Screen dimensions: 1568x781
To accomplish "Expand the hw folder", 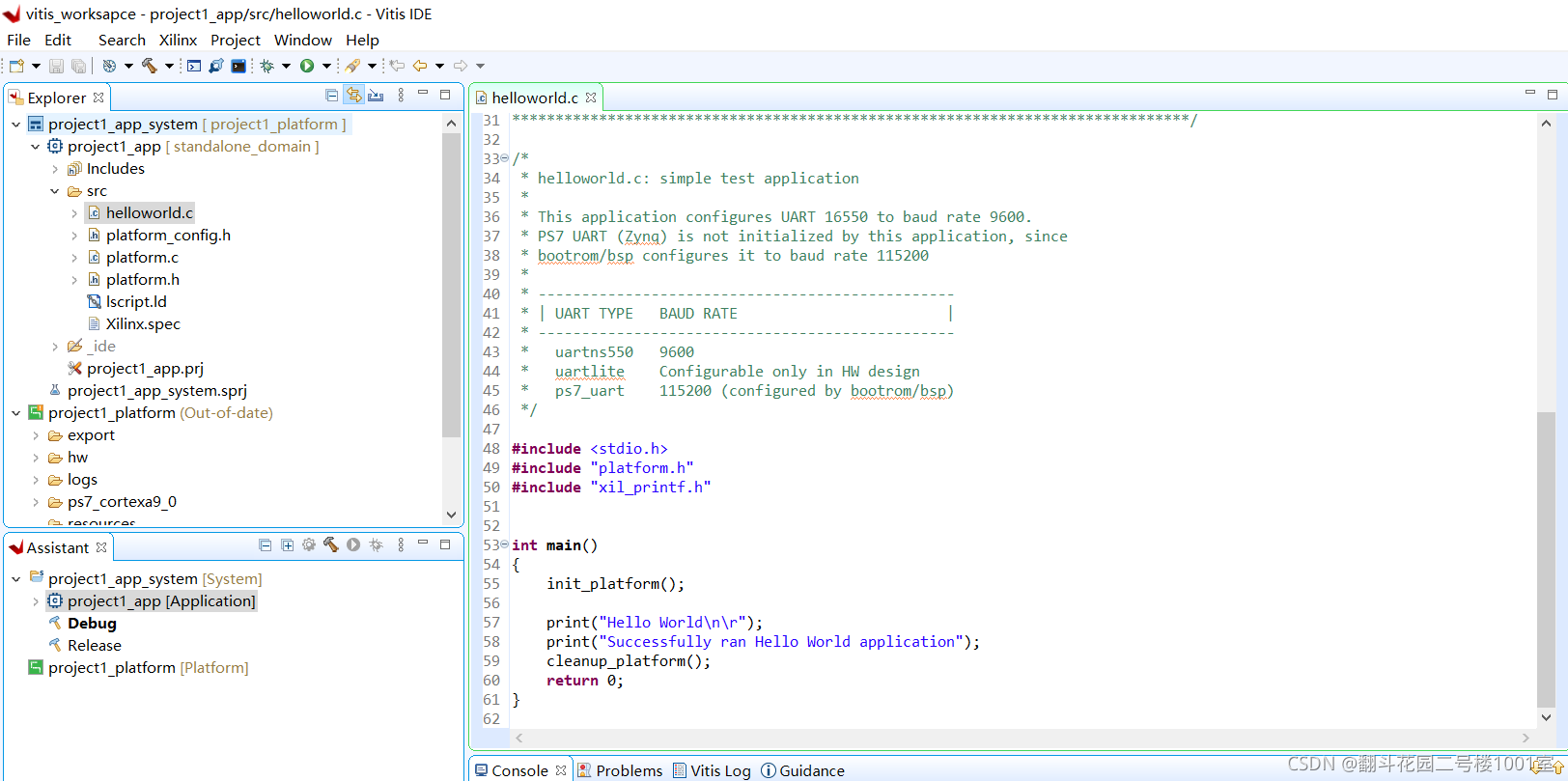I will pyautogui.click(x=36, y=458).
